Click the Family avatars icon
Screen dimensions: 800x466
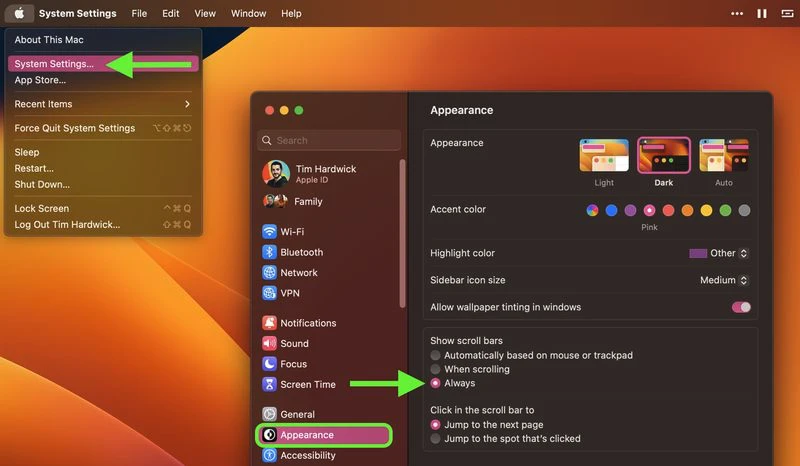point(276,201)
